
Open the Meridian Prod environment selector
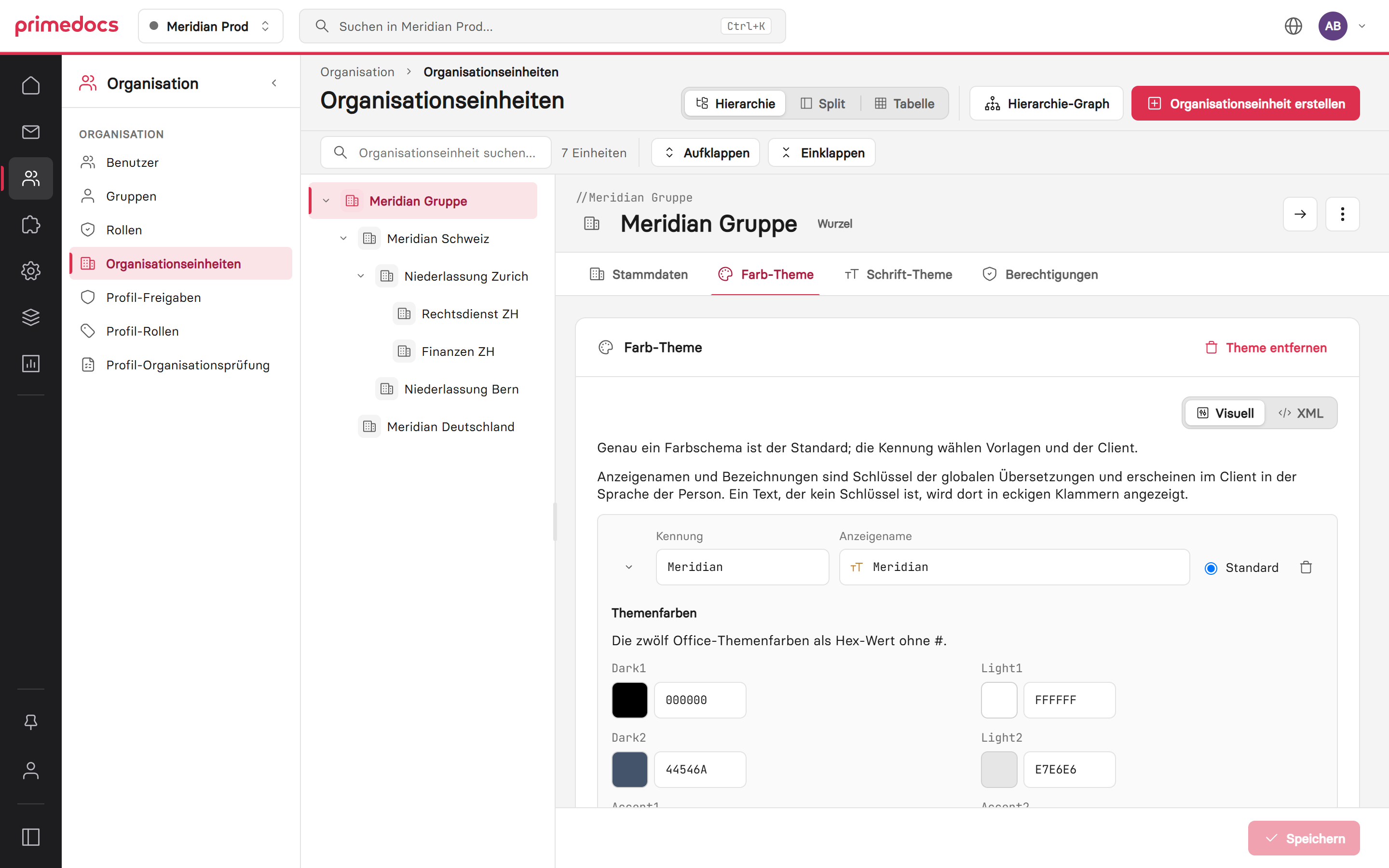tap(211, 26)
